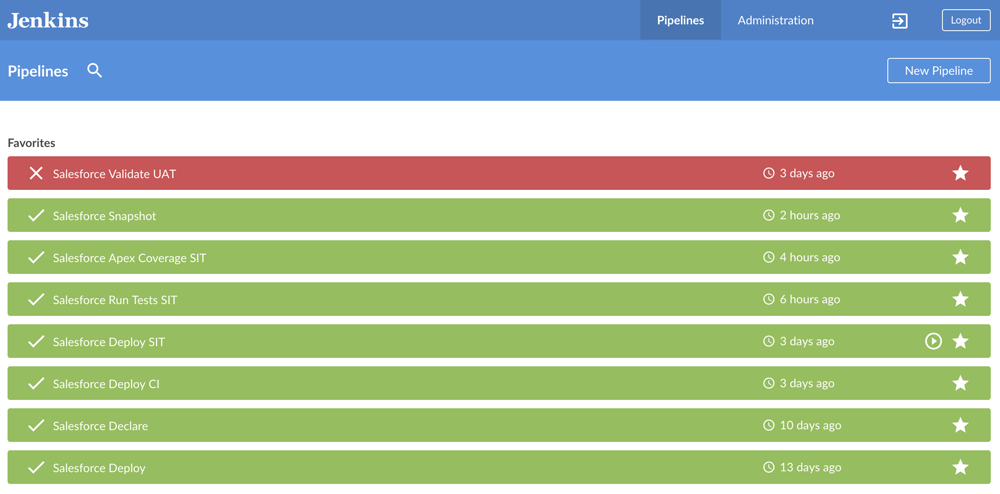The image size is (1000, 494).
Task: Toggle favorite star for Salesforce Apex Coverage SIT
Action: (x=960, y=257)
